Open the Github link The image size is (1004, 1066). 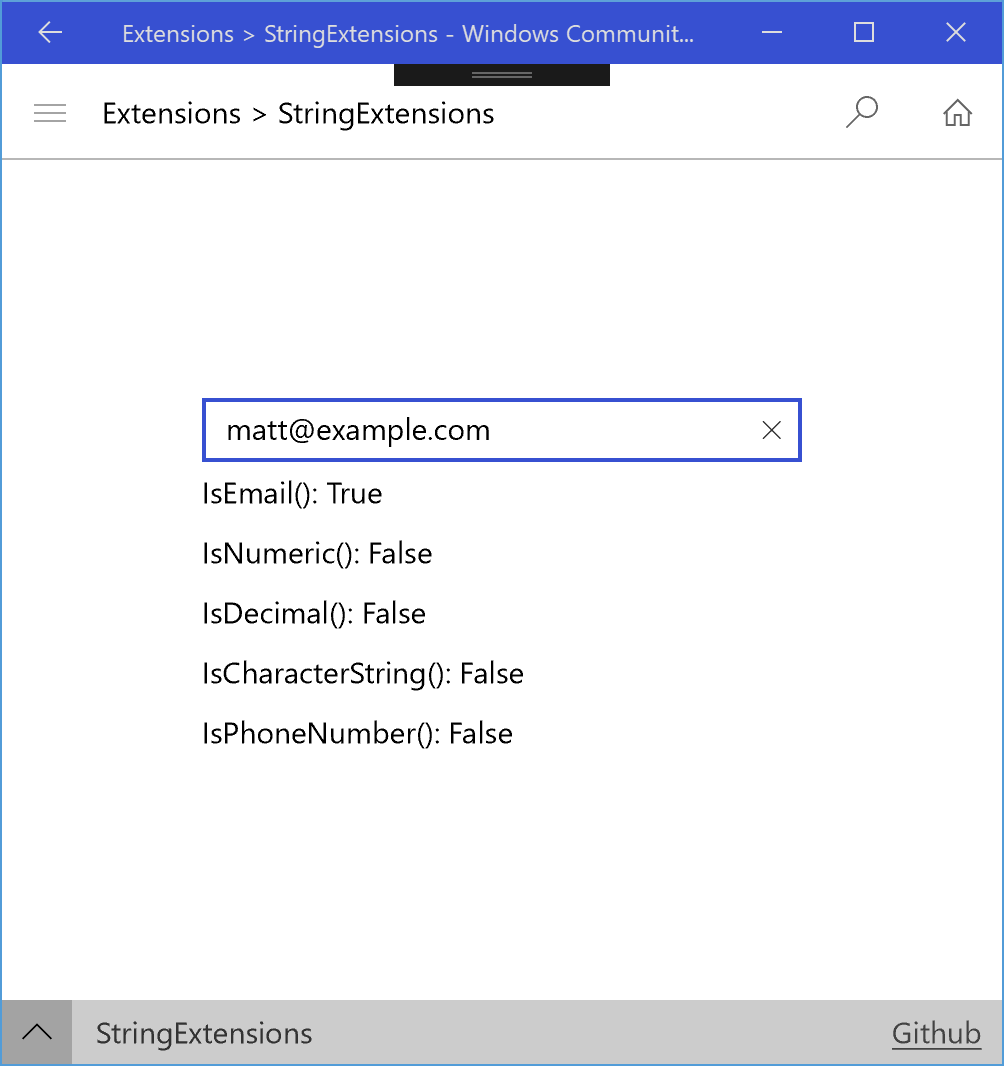(936, 1032)
